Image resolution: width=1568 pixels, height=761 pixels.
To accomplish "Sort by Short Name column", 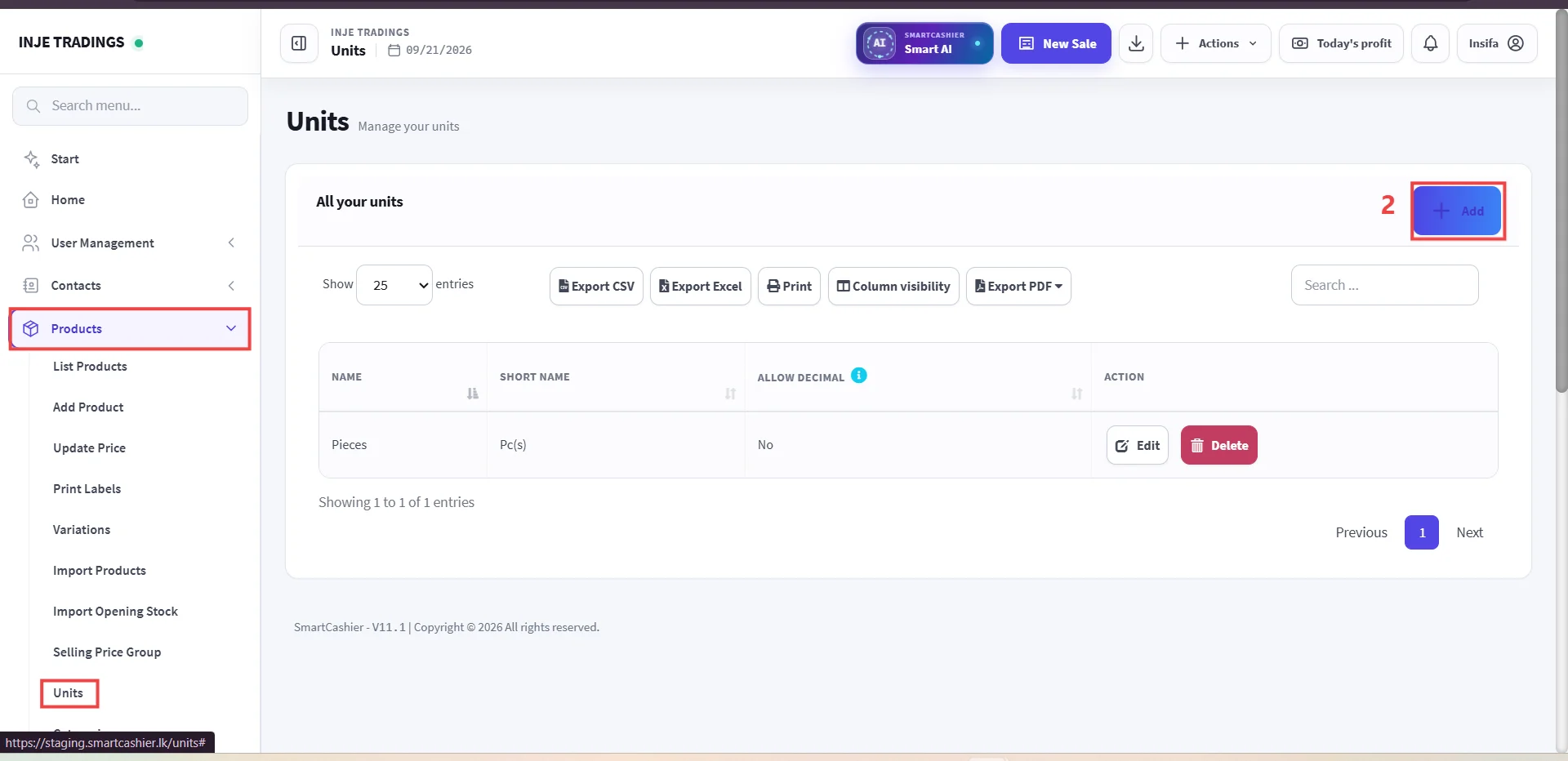I will click(x=730, y=394).
